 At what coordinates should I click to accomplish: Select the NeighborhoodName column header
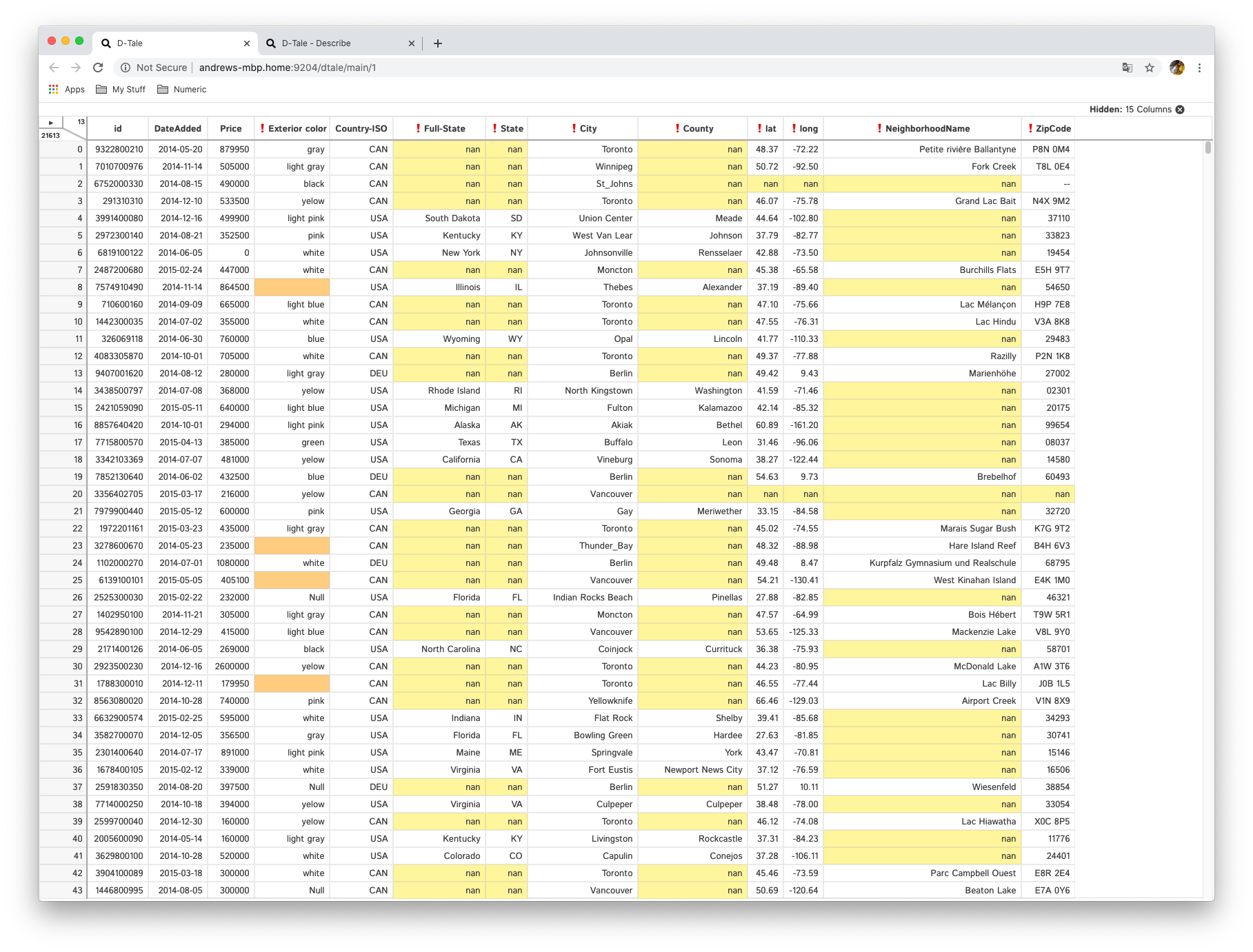[923, 129]
